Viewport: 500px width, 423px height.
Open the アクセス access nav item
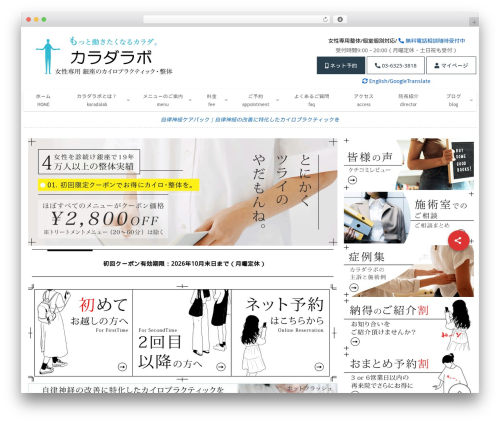pos(363,100)
